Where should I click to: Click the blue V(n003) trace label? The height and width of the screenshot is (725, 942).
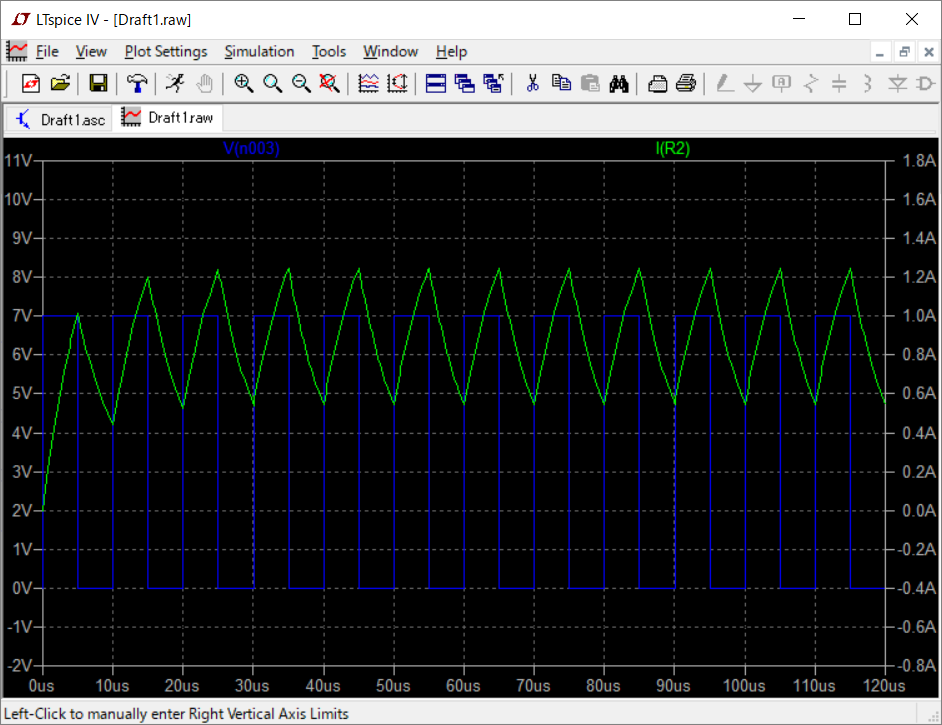pos(251,148)
